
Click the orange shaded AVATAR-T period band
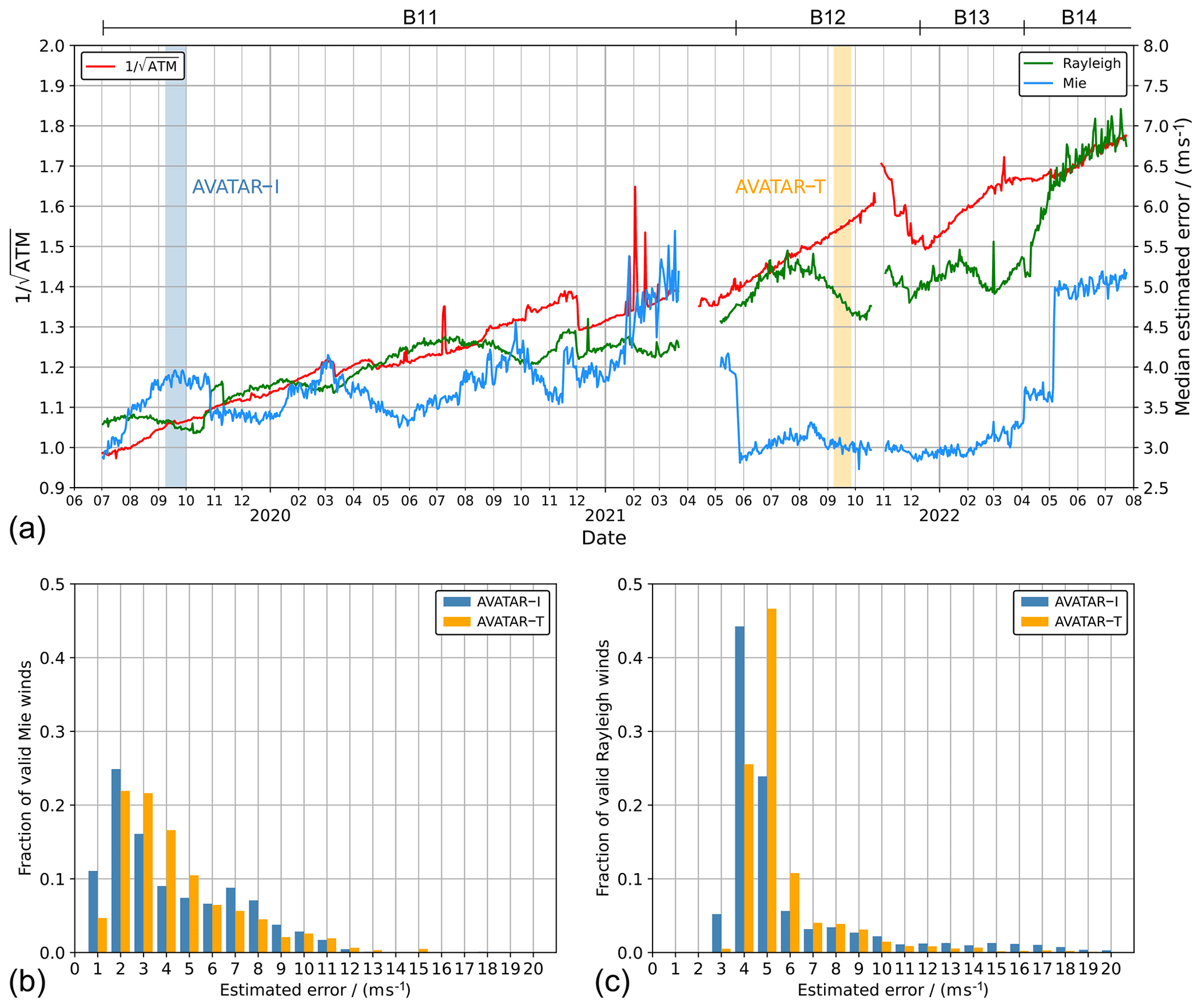841,349
